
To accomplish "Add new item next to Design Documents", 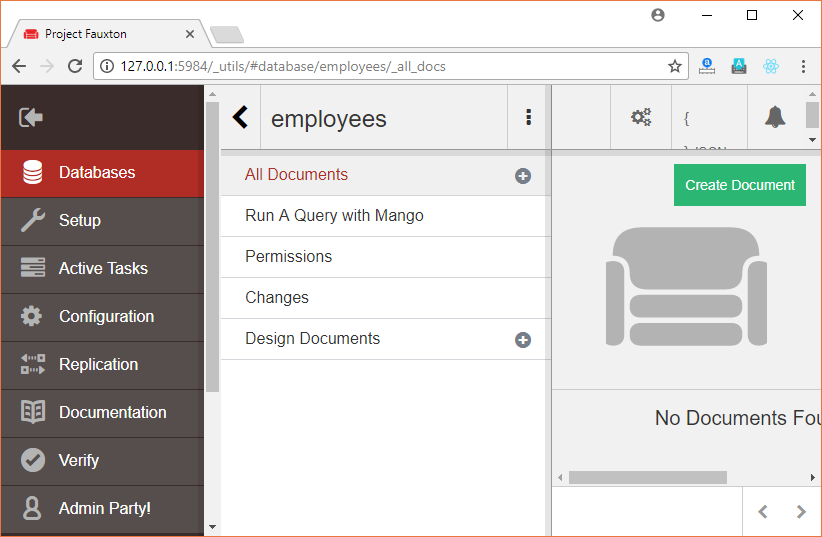I will pyautogui.click(x=523, y=340).
